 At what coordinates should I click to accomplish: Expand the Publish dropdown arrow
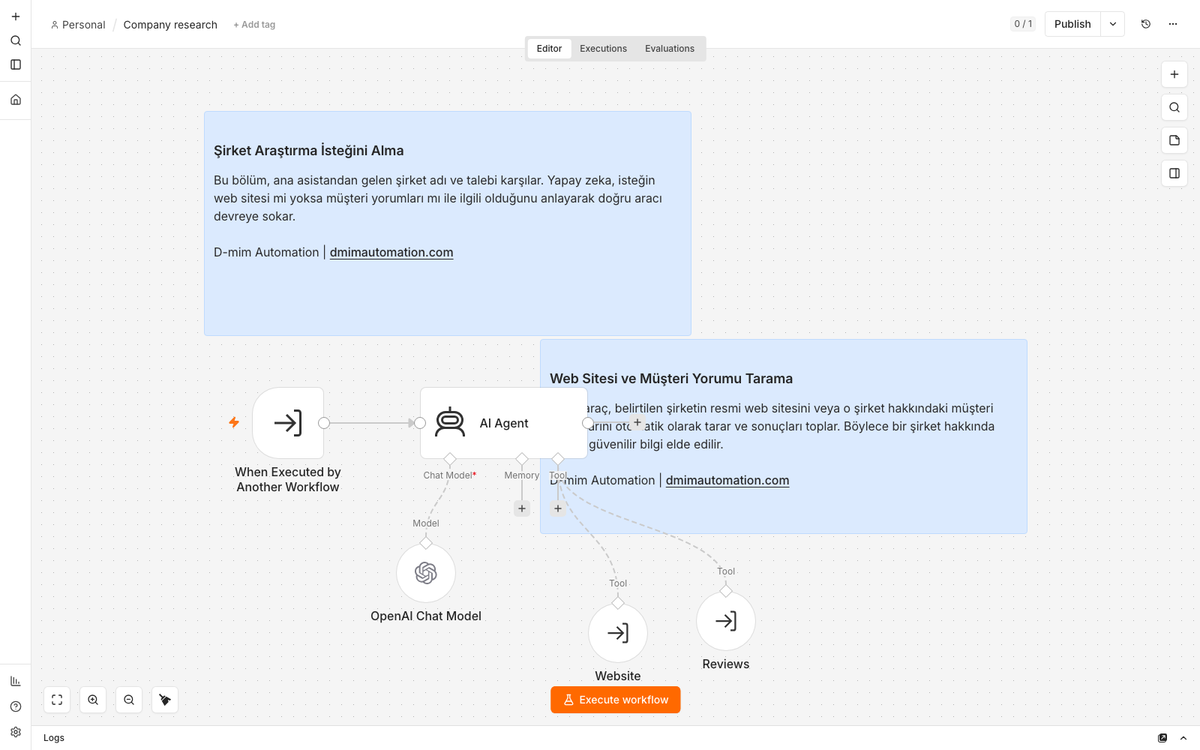click(1113, 24)
